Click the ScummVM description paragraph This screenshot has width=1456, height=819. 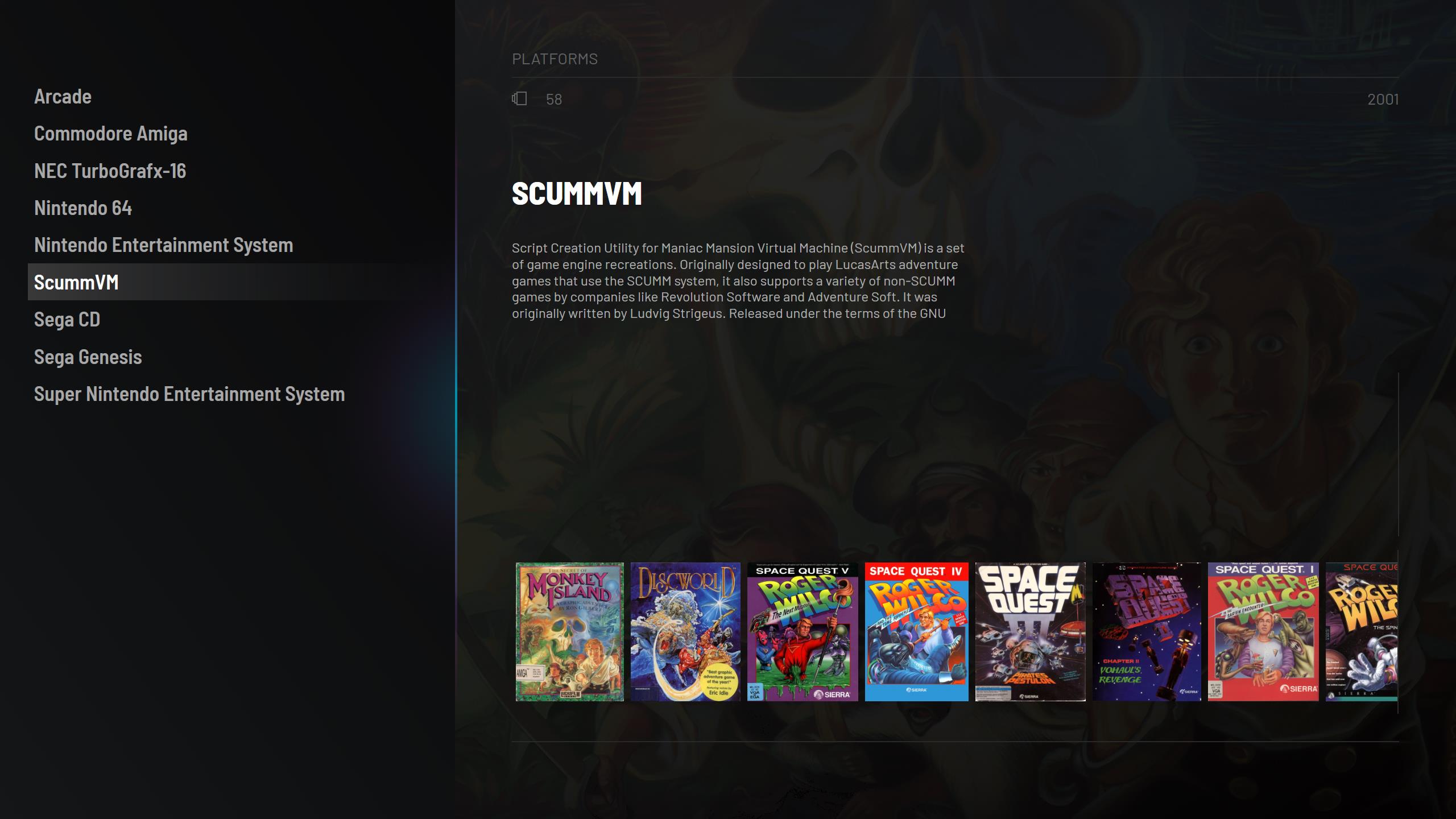(x=738, y=281)
